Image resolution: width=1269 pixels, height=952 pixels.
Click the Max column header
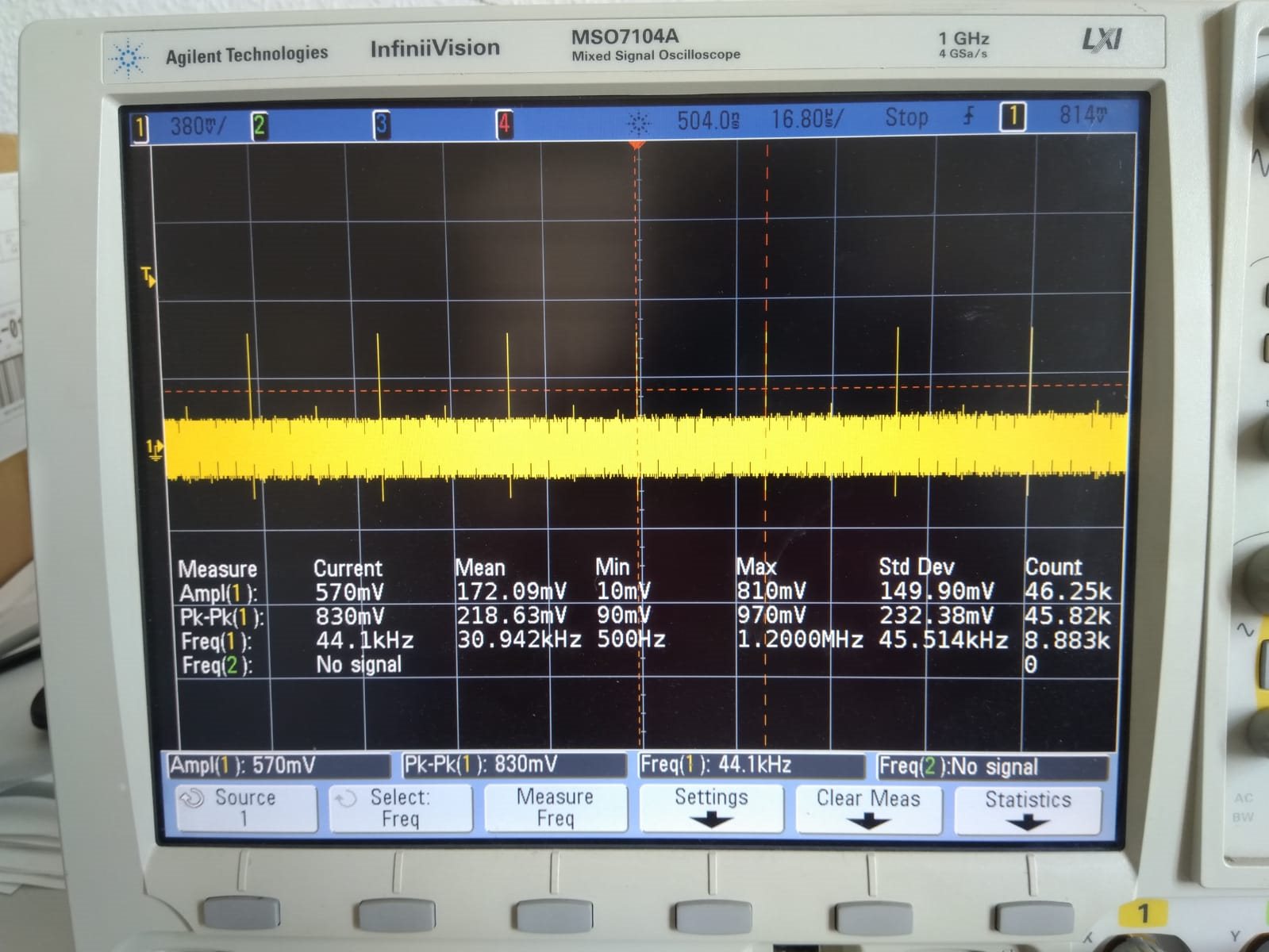tap(756, 566)
